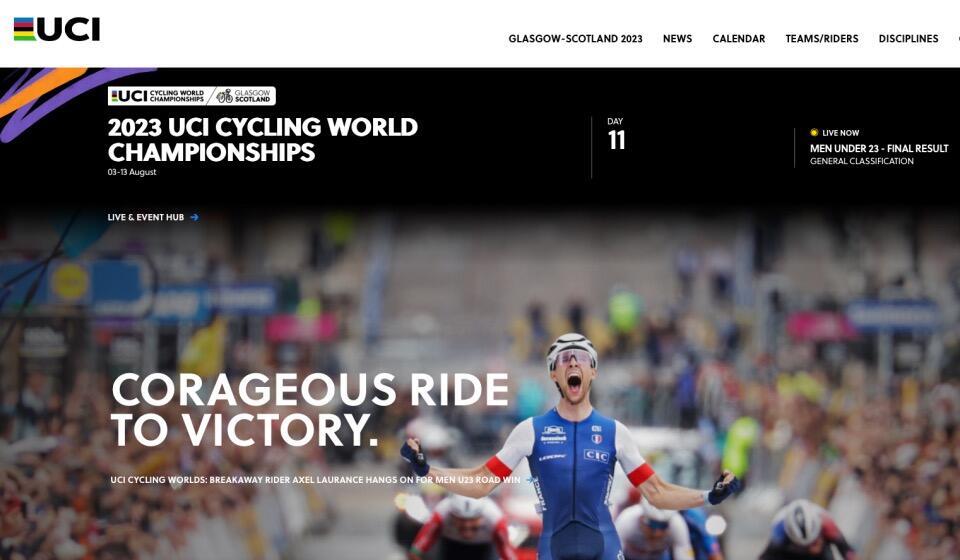Viewport: 960px width, 560px height.
Task: Click the 03-13 August event dates
Action: pyautogui.click(x=132, y=172)
